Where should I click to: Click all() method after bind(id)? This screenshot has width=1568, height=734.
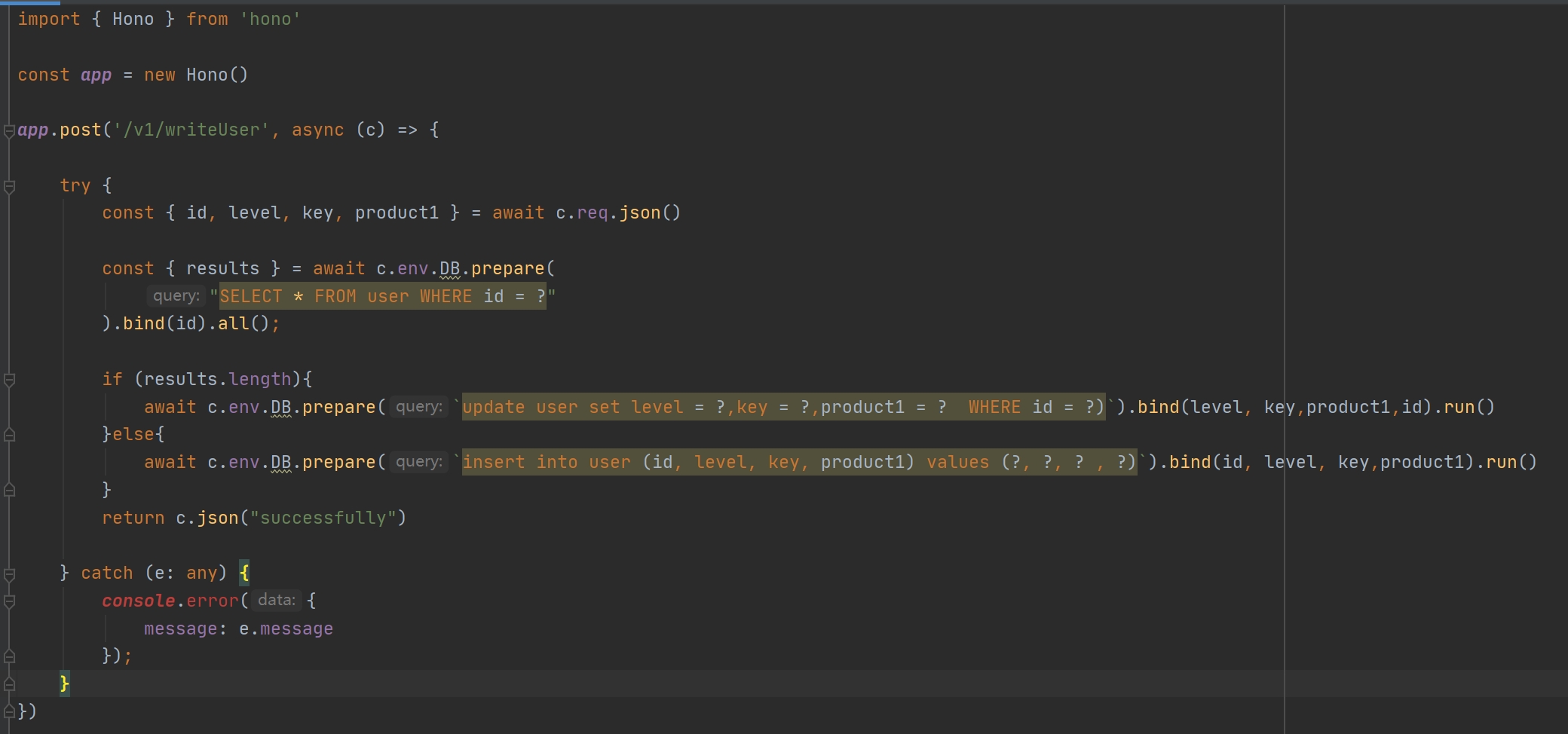pyautogui.click(x=243, y=323)
